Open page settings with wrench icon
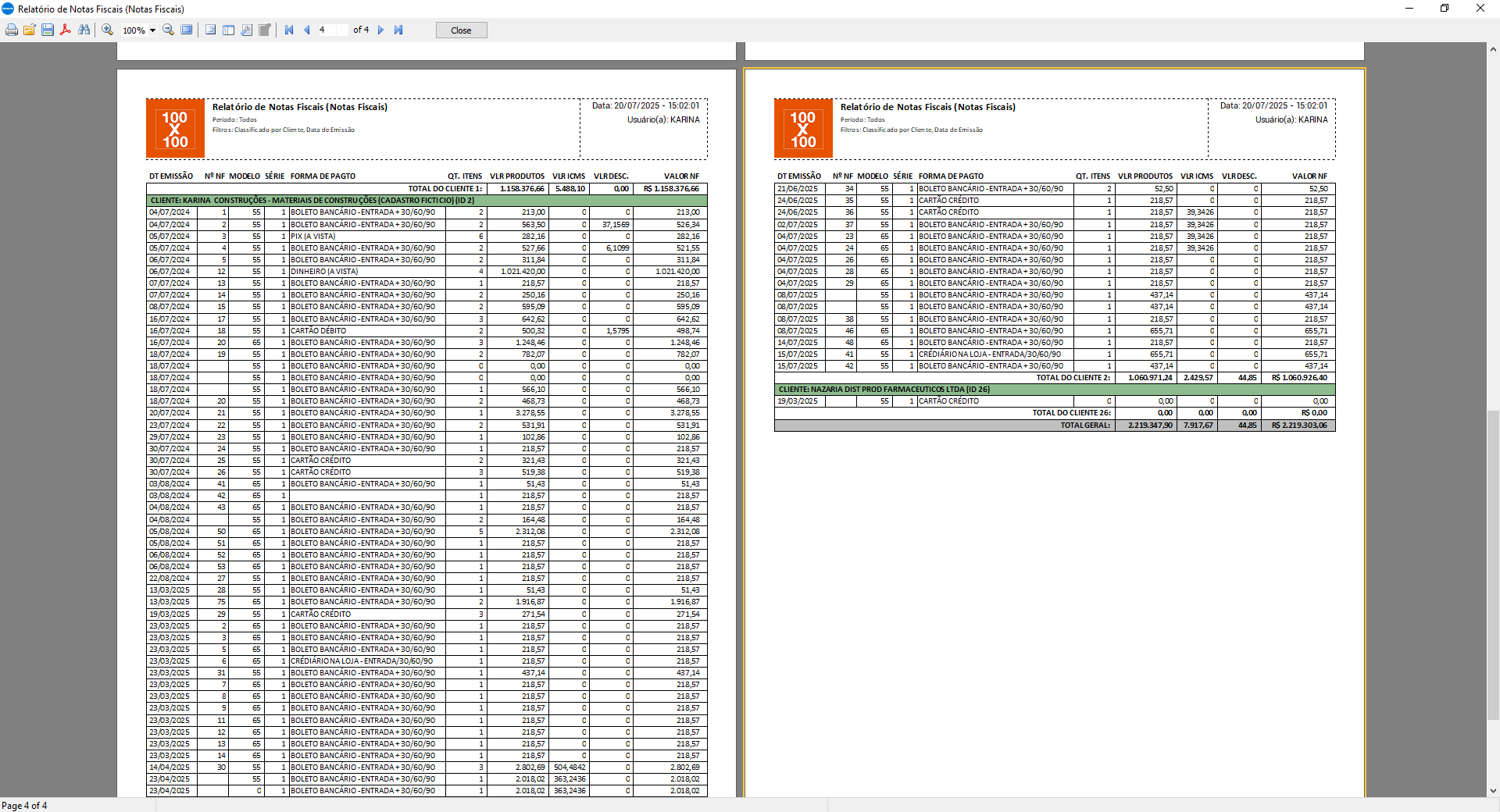Screen dimensions: 1500x812 tap(246, 30)
